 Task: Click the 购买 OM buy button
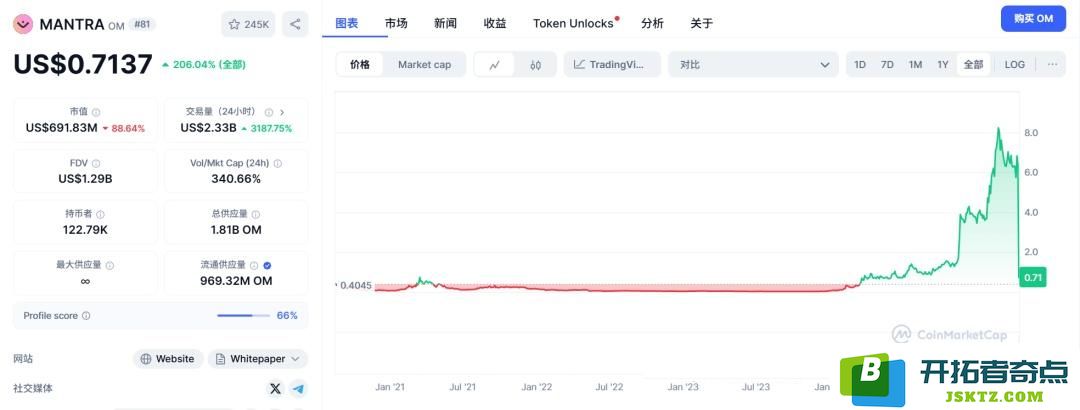(x=1033, y=19)
